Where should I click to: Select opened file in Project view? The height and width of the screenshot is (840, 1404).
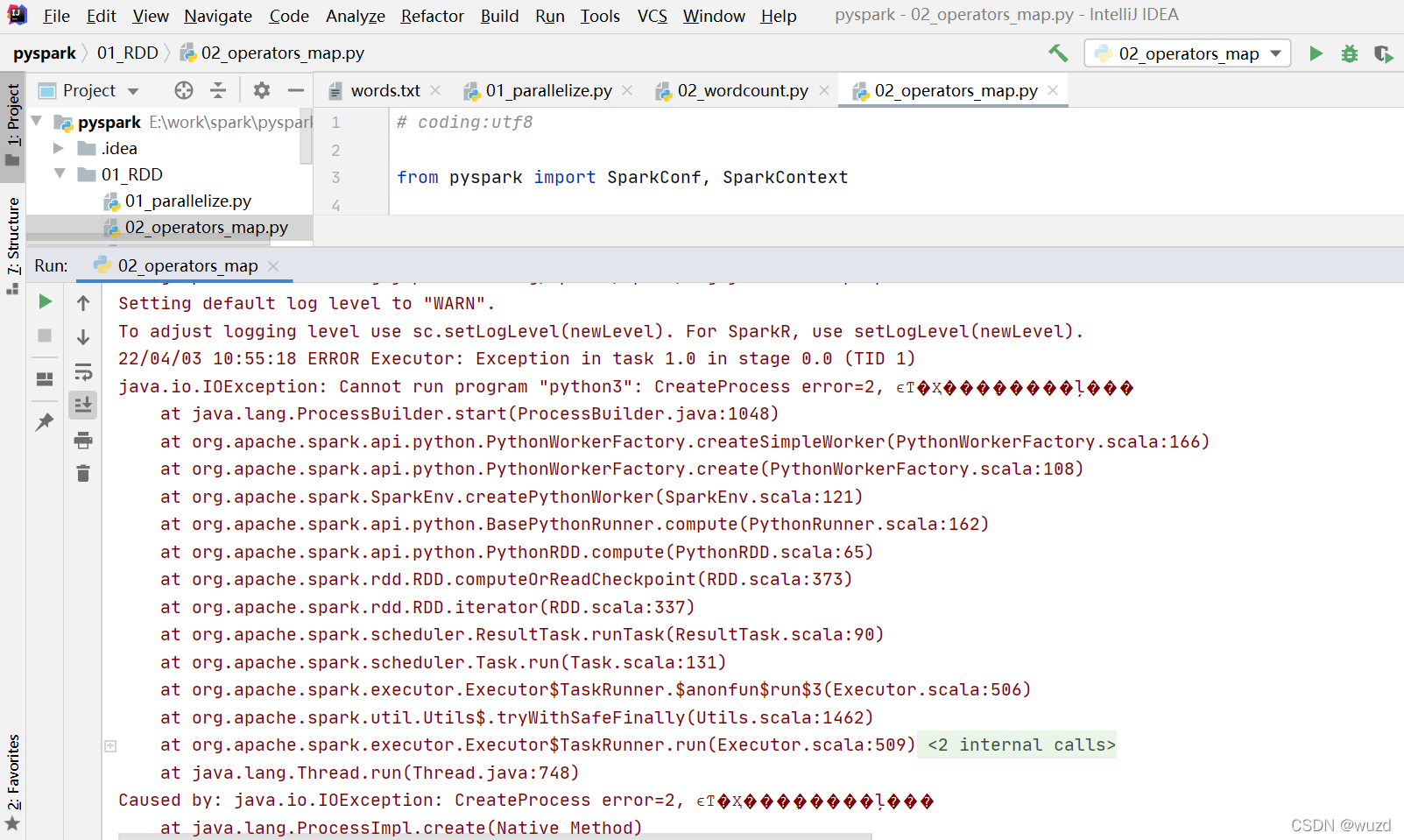pos(182,89)
